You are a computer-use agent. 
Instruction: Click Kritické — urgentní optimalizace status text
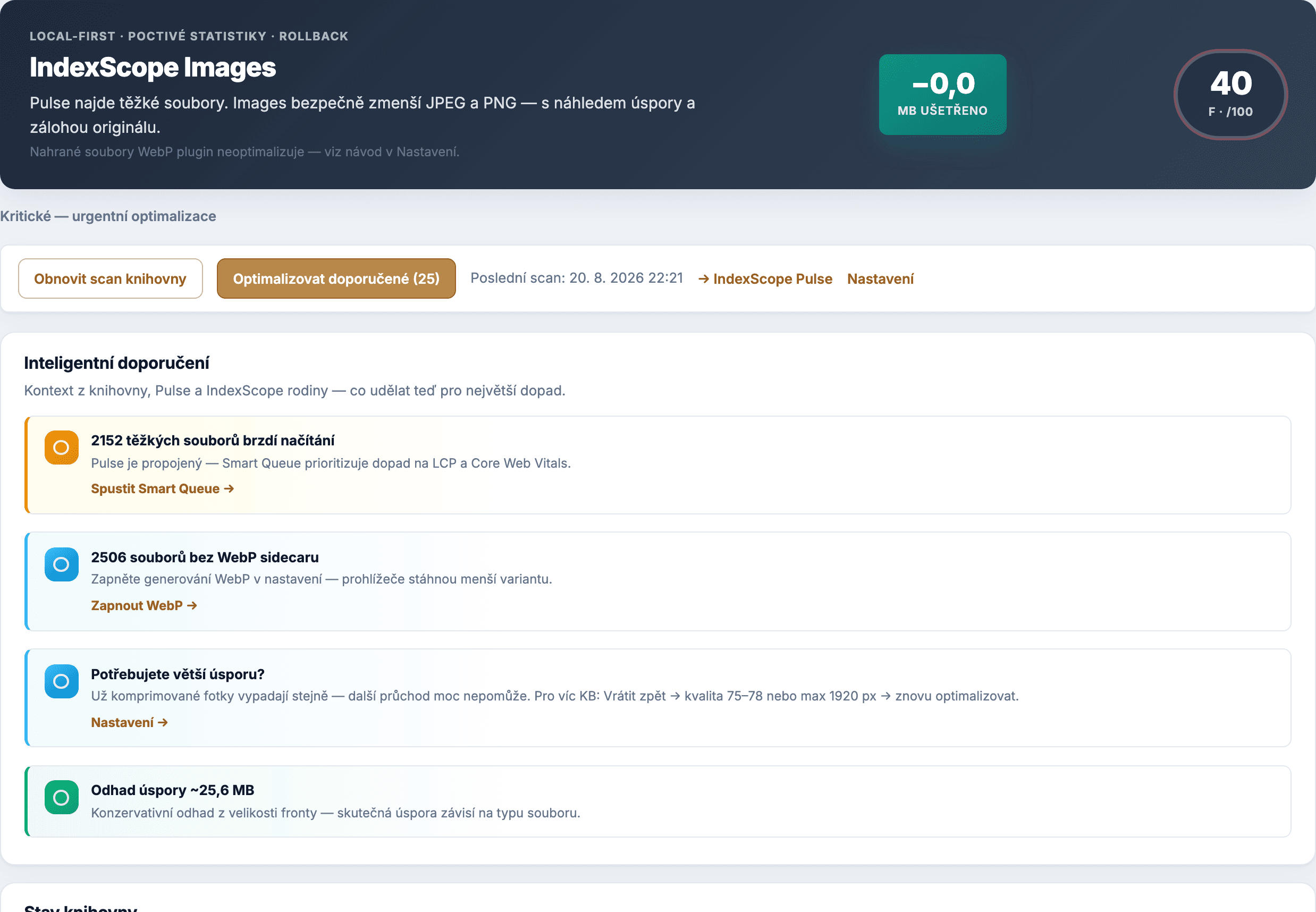(x=108, y=216)
